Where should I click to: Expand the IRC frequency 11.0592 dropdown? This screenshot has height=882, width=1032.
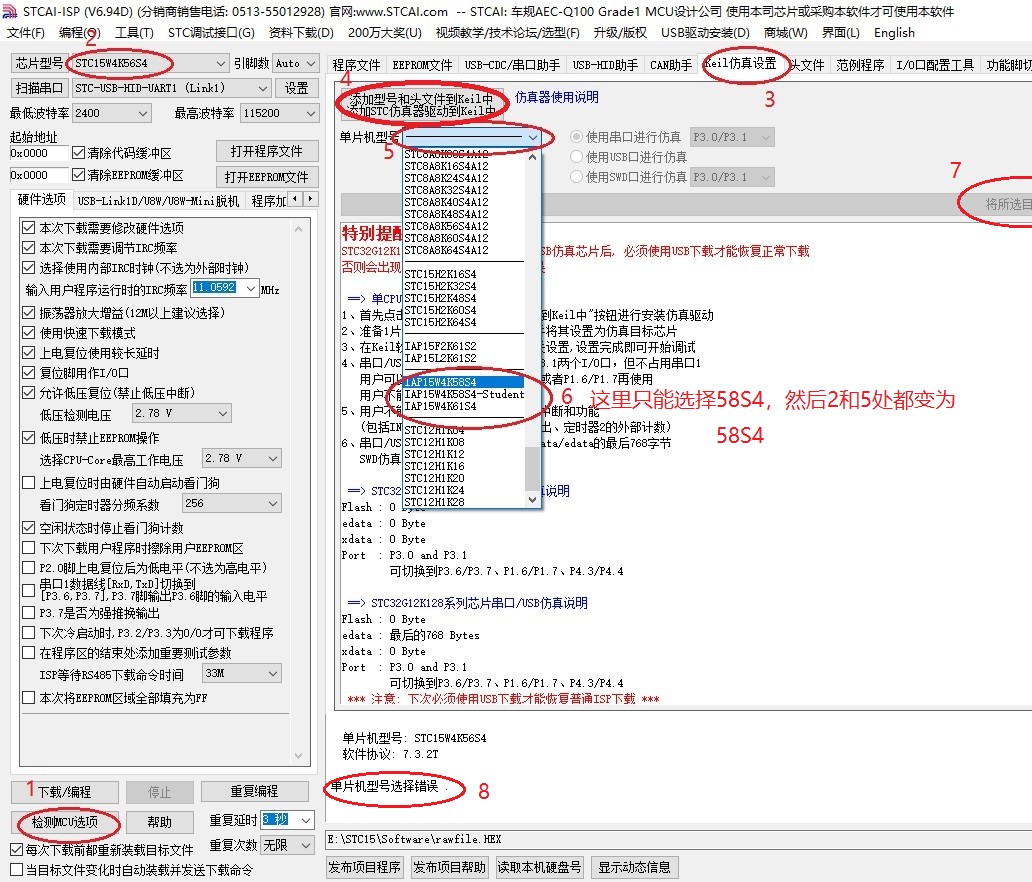250,288
